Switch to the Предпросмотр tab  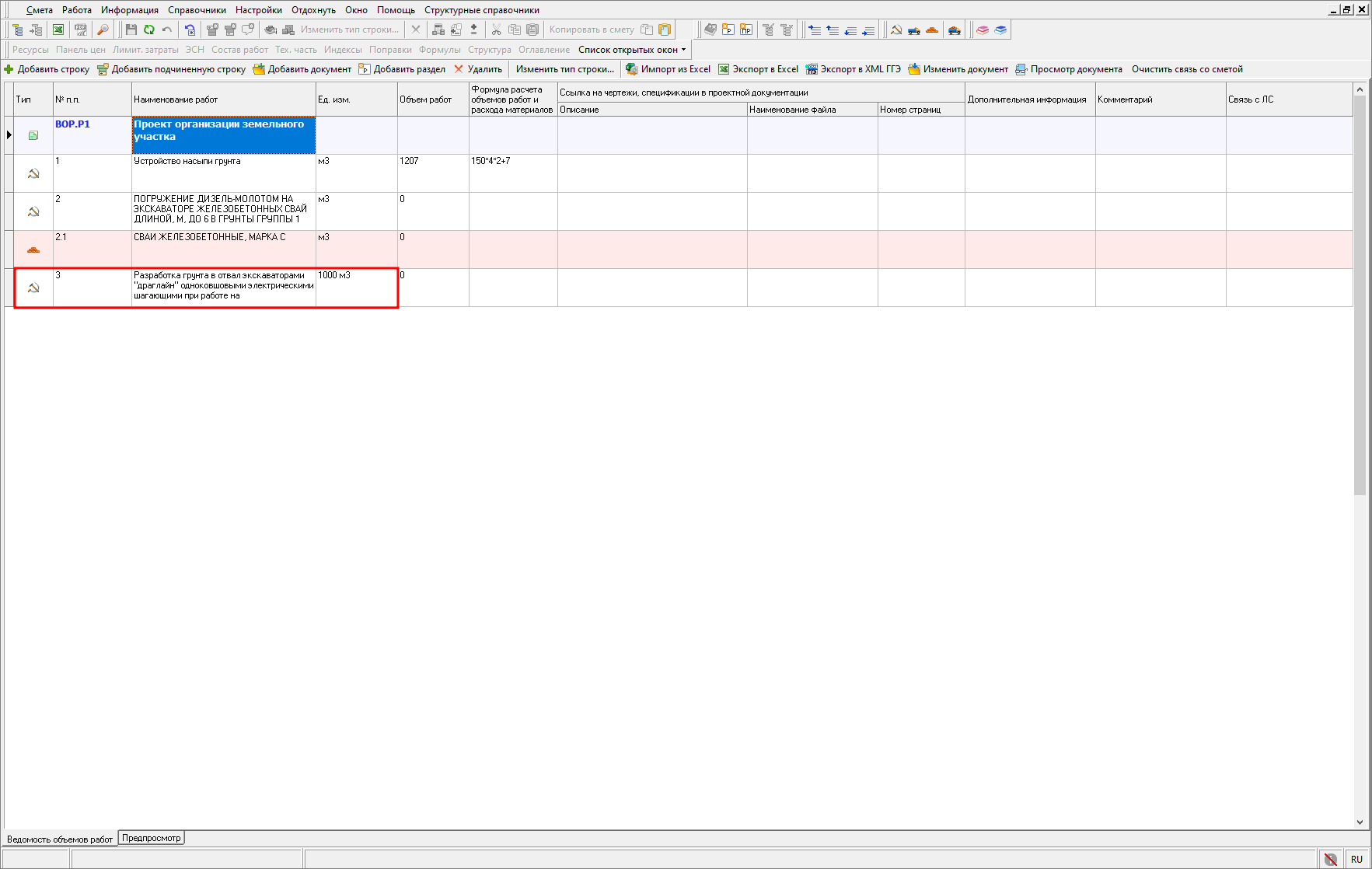[151, 838]
